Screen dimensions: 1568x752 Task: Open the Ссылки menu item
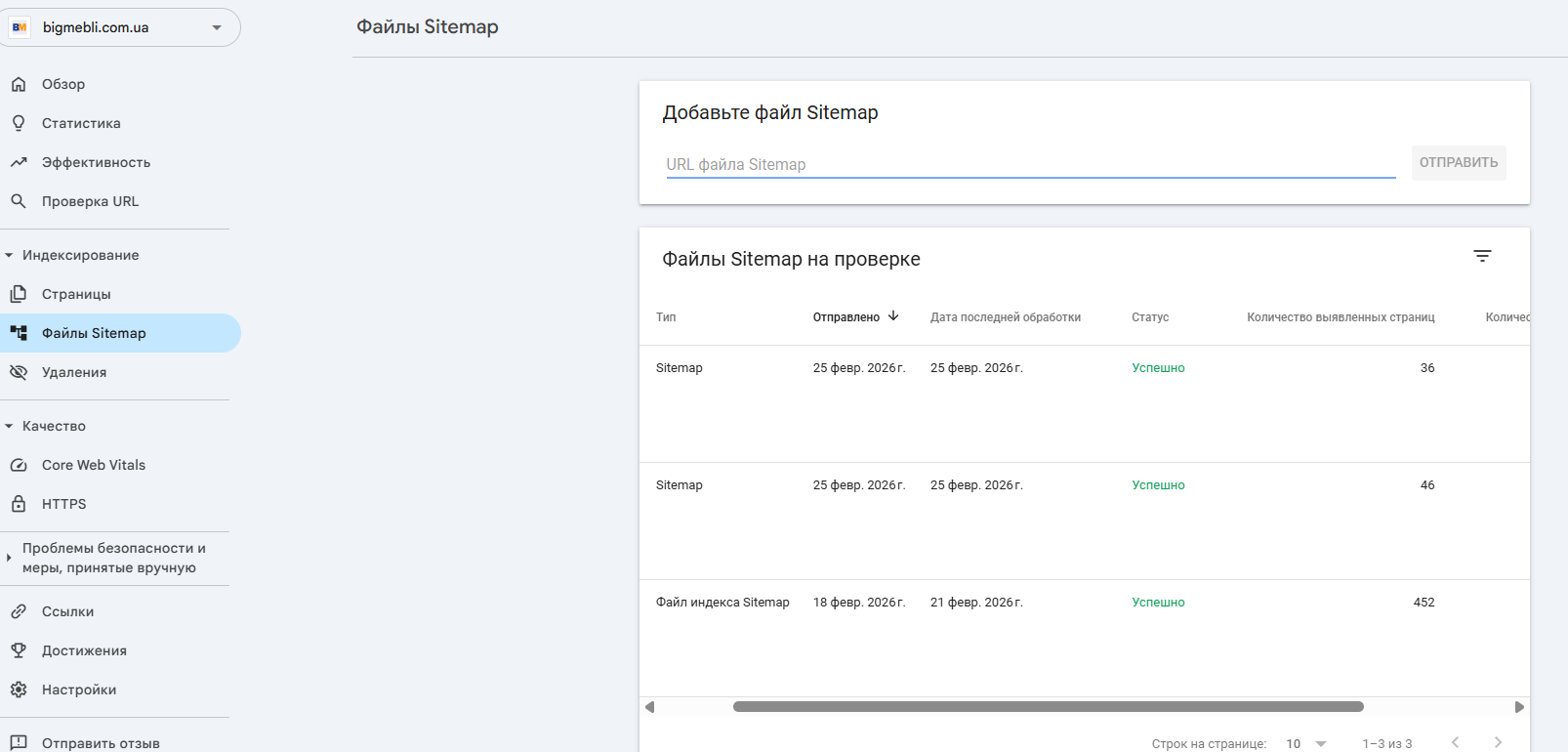point(68,611)
